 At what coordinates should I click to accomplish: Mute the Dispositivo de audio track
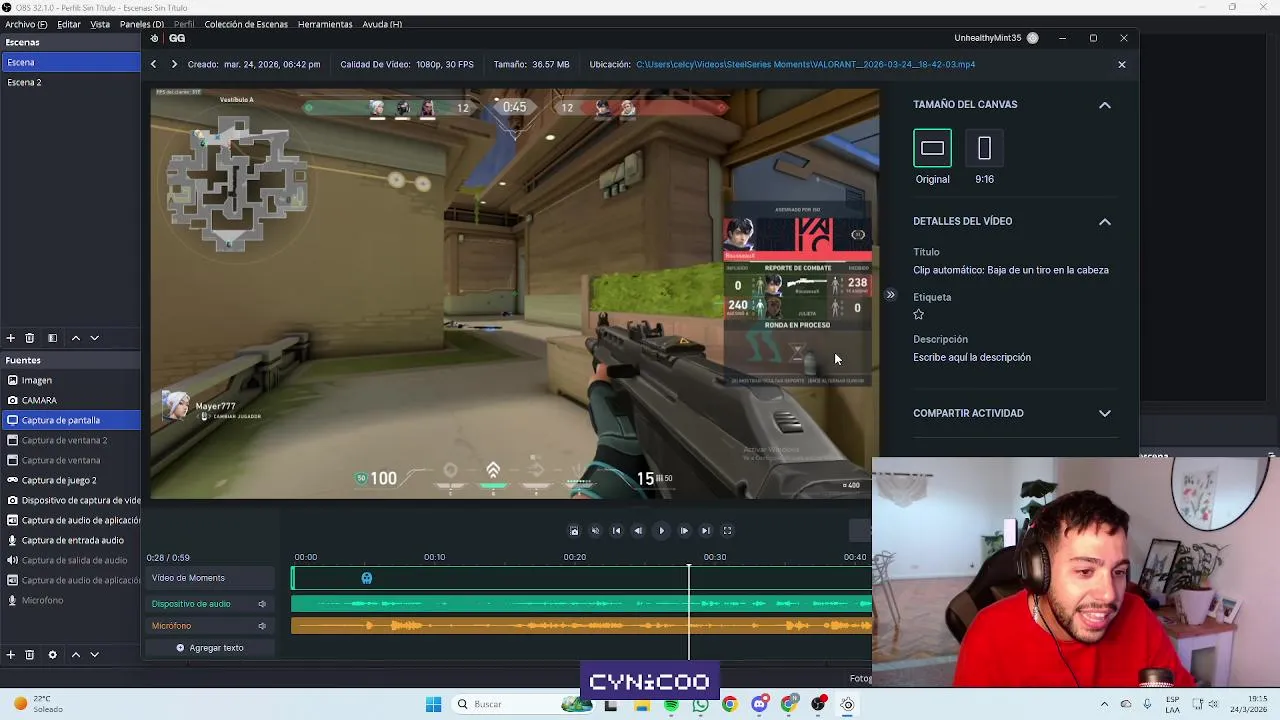[262, 604]
